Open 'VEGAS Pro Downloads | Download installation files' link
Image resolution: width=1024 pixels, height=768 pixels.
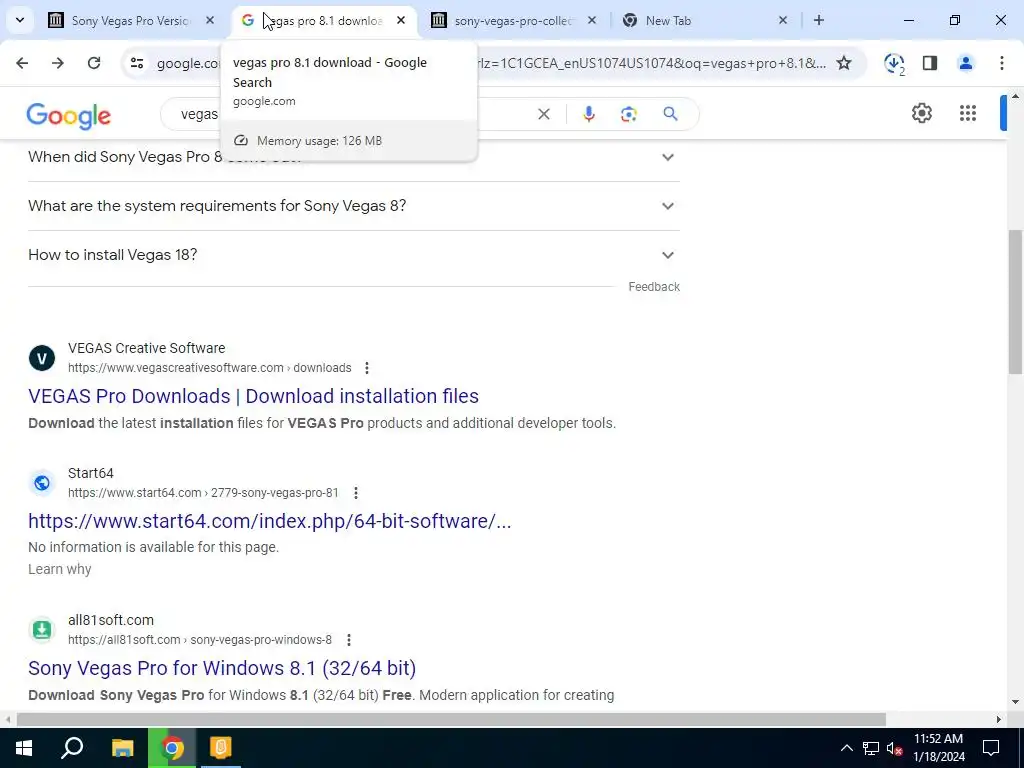[253, 396]
